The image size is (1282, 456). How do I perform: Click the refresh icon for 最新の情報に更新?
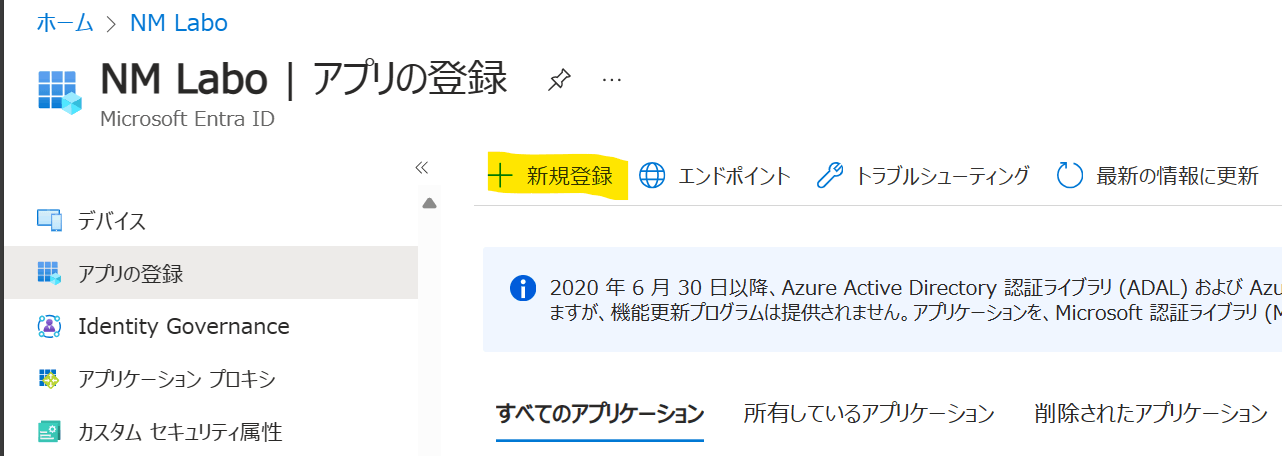click(x=1071, y=176)
